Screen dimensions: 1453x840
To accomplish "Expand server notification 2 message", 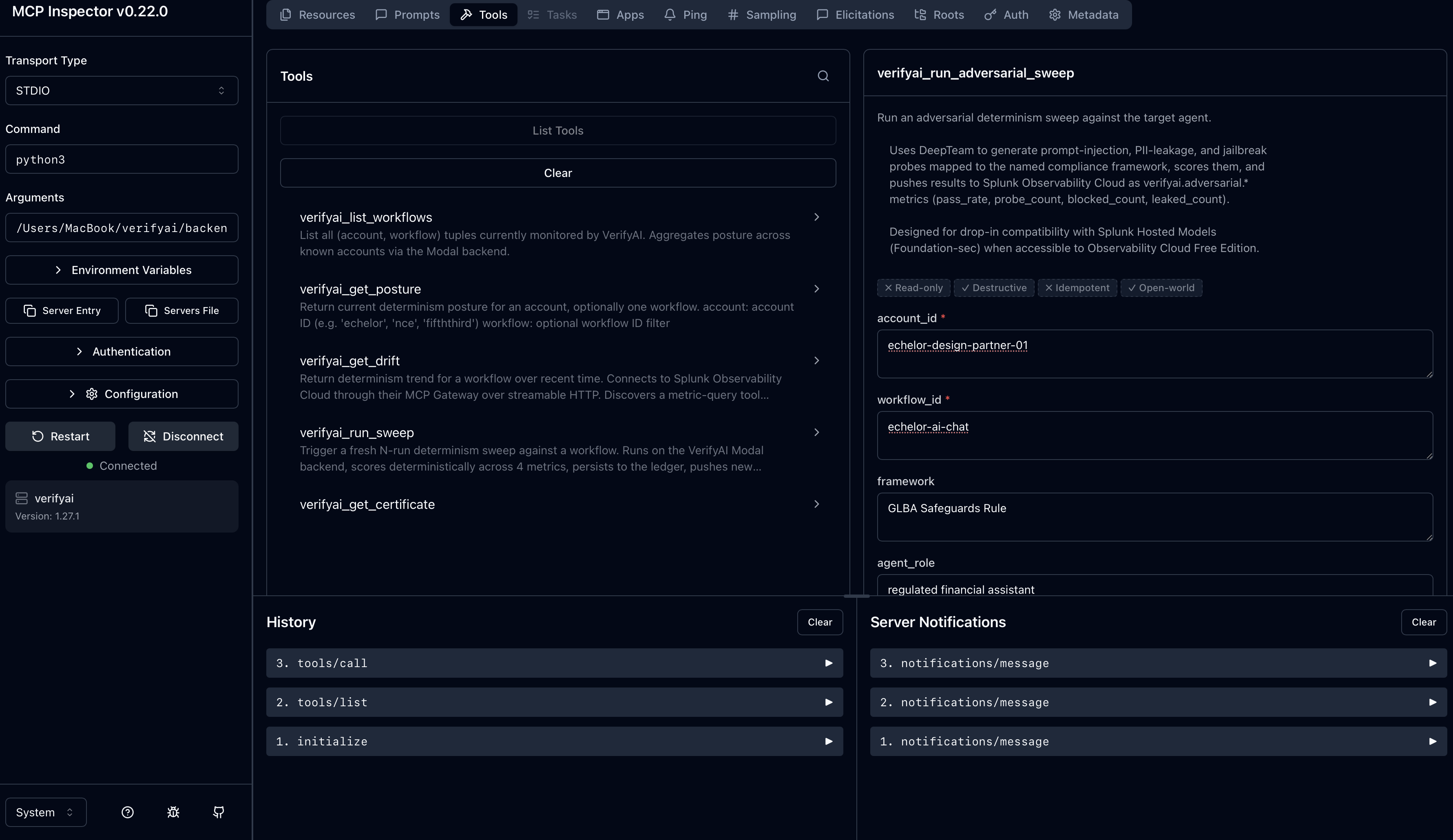I will 1158,702.
